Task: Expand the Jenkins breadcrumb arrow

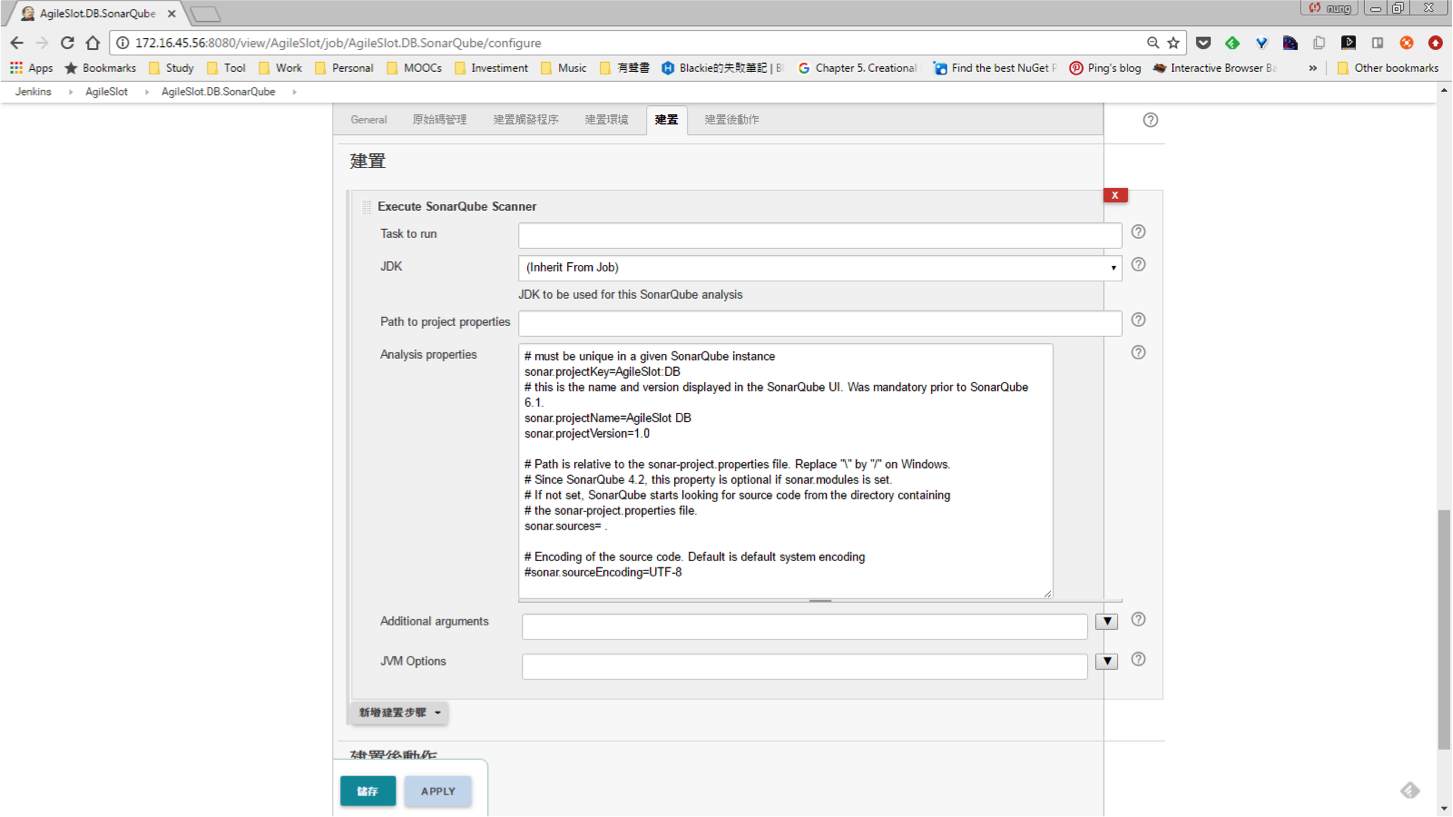Action: point(70,92)
